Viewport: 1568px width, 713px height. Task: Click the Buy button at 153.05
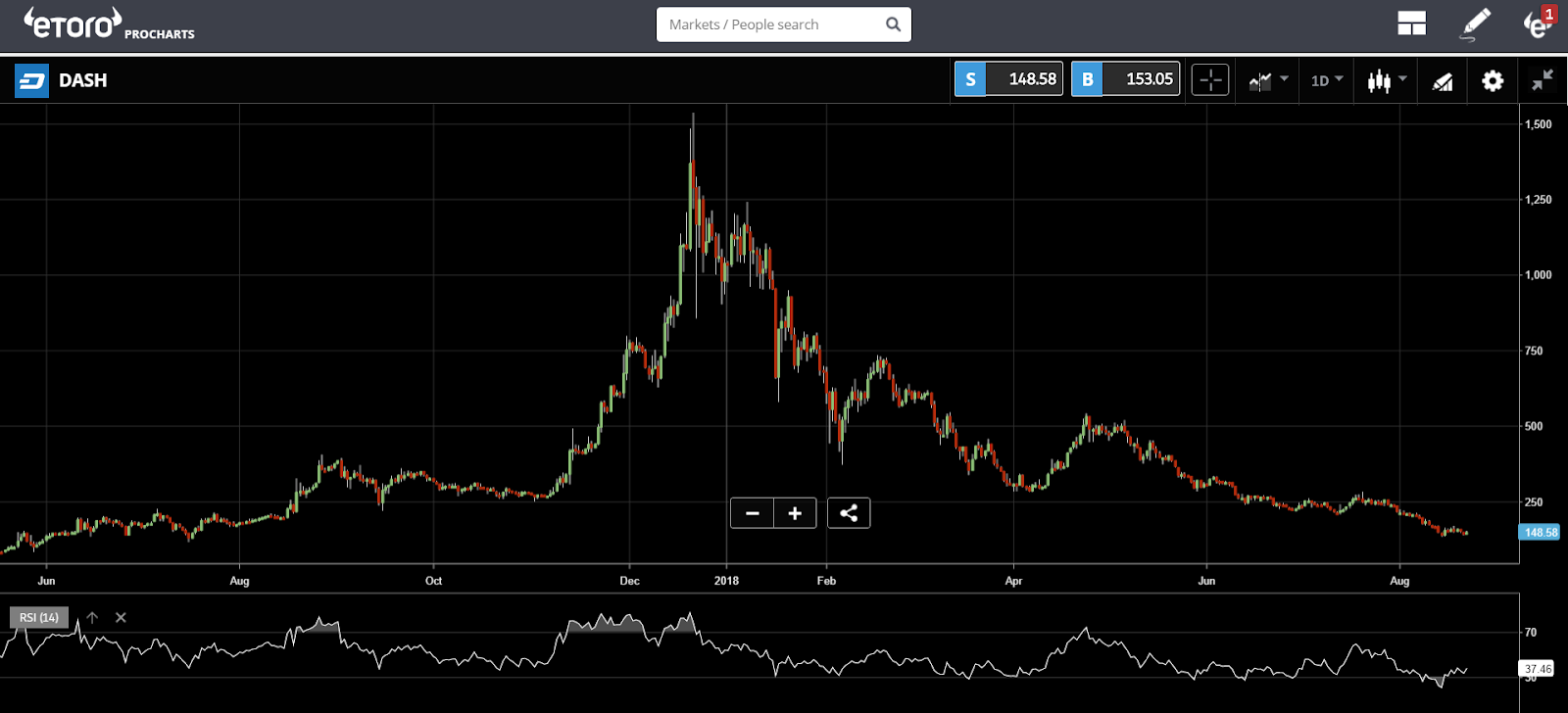pos(1125,79)
